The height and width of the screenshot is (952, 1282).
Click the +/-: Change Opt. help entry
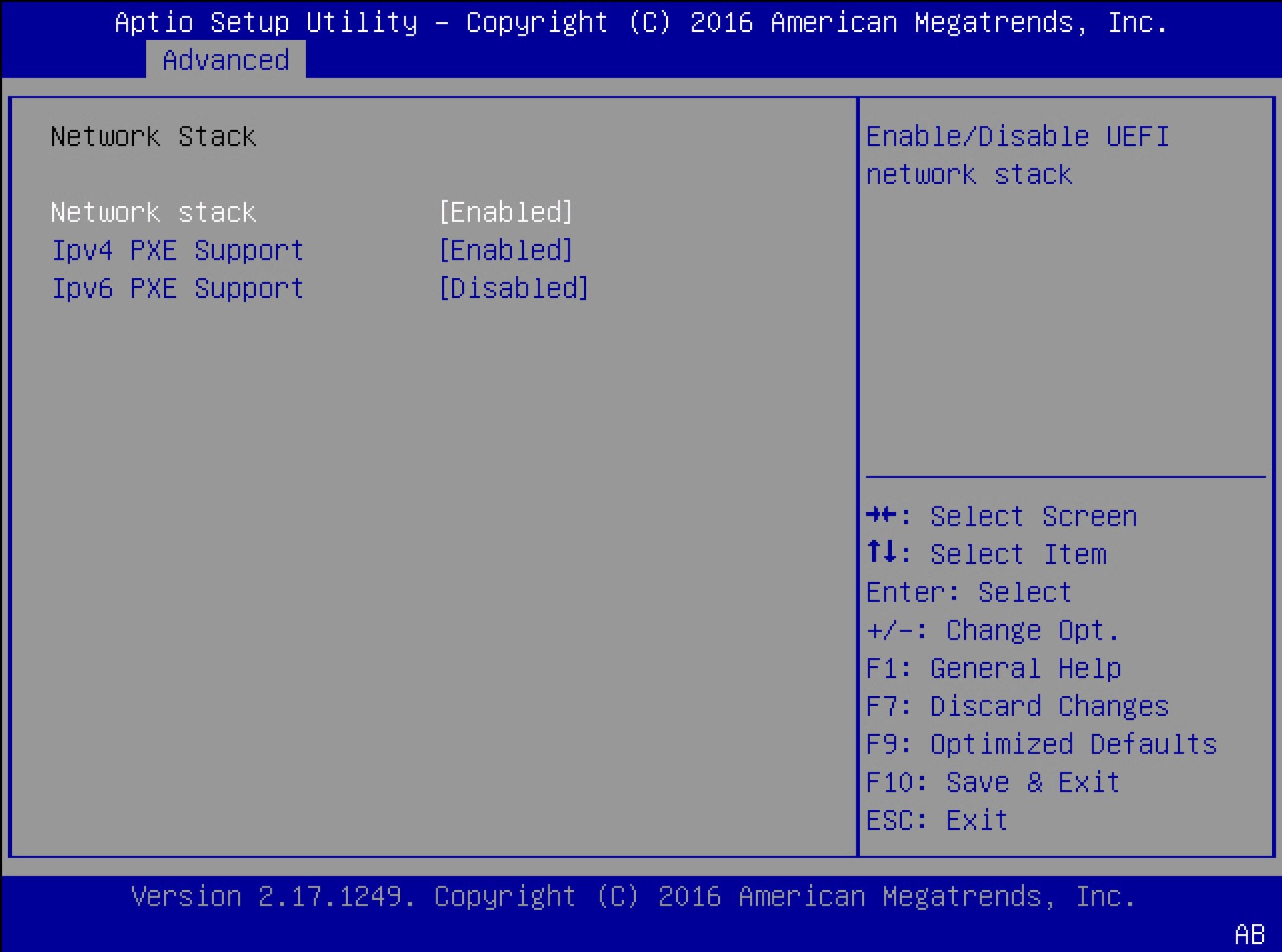point(992,630)
